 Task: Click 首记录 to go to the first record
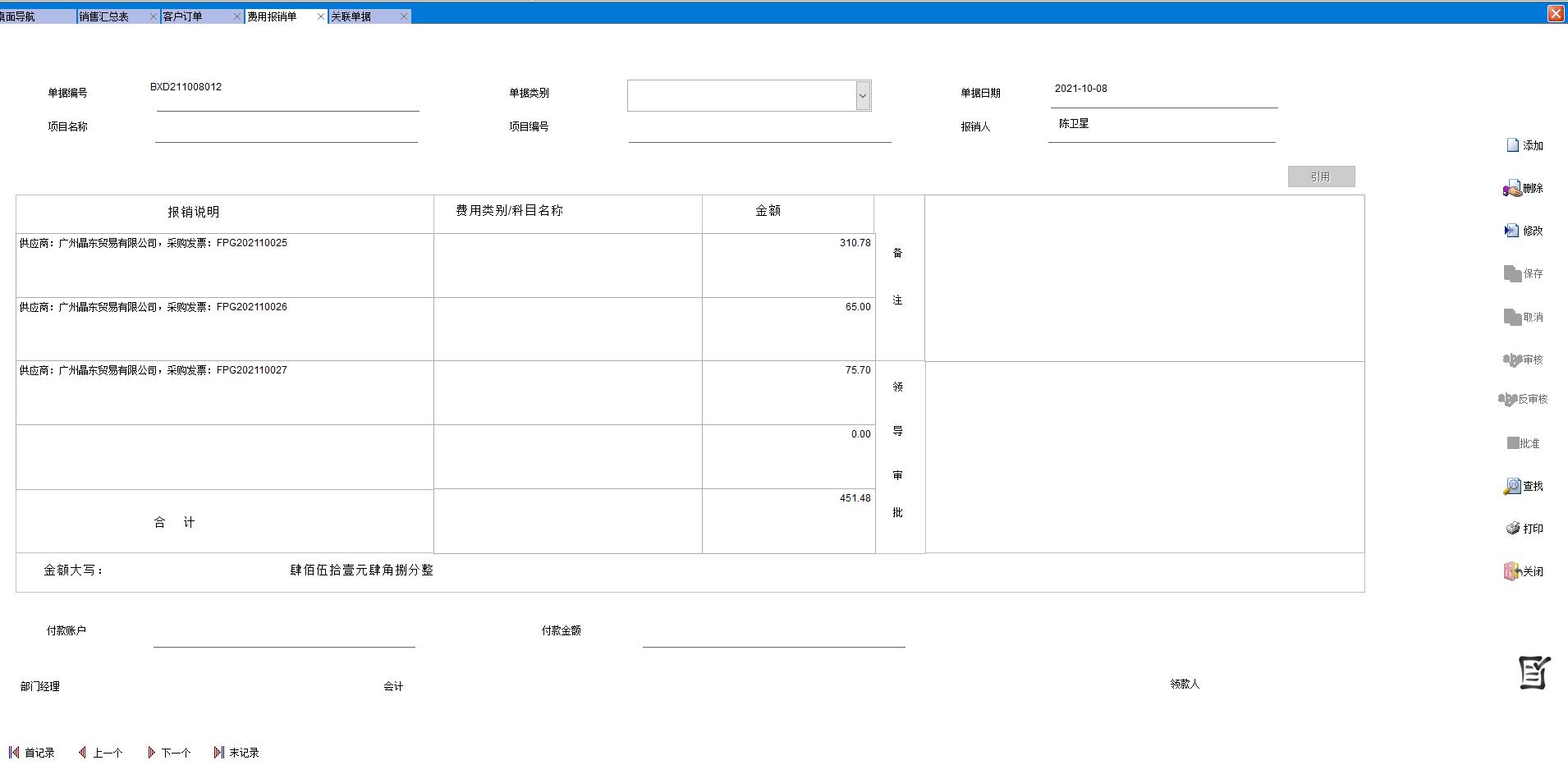click(33, 752)
